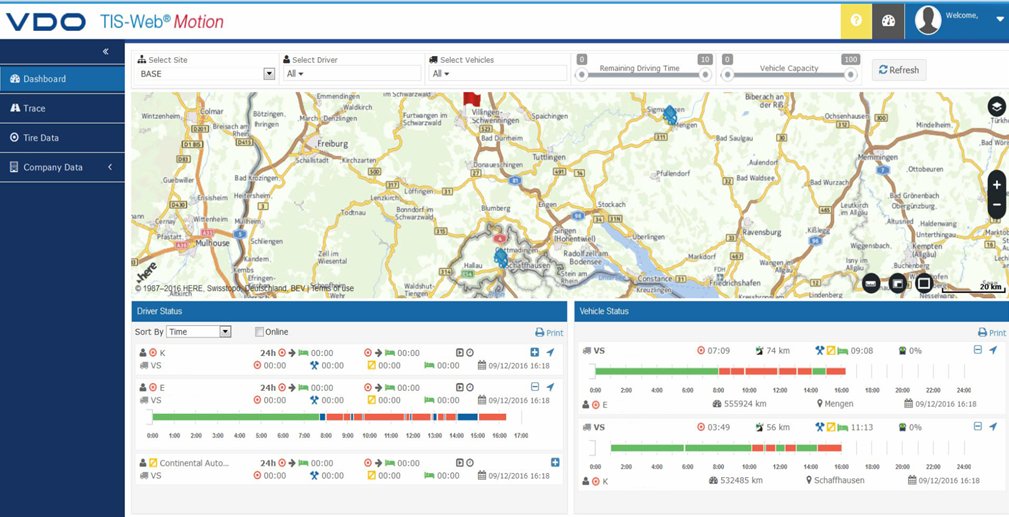The height and width of the screenshot is (517, 1009).
Task: Adjust Remaining Driving Time right slider handle
Action: point(705,75)
